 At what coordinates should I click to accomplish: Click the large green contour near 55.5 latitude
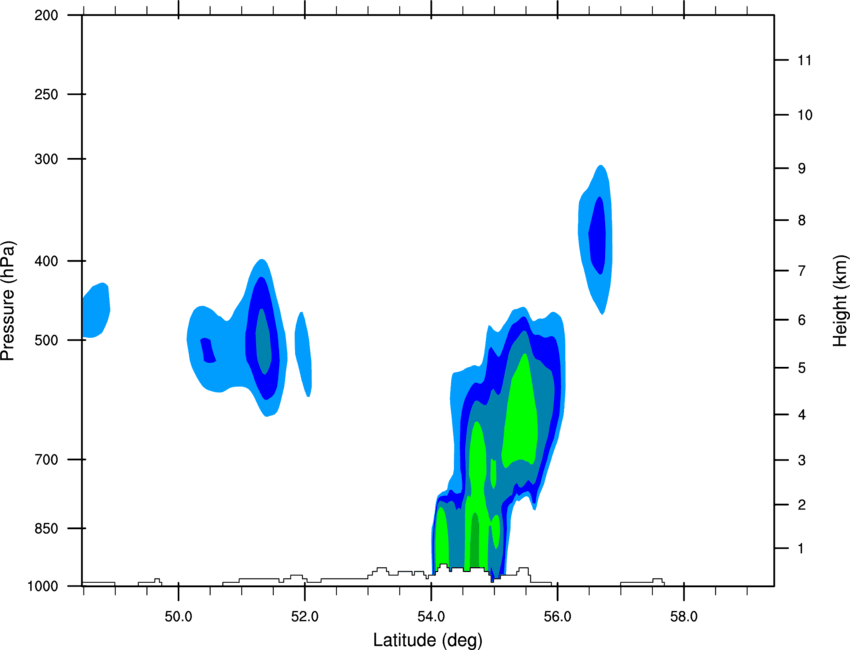[x=520, y=412]
